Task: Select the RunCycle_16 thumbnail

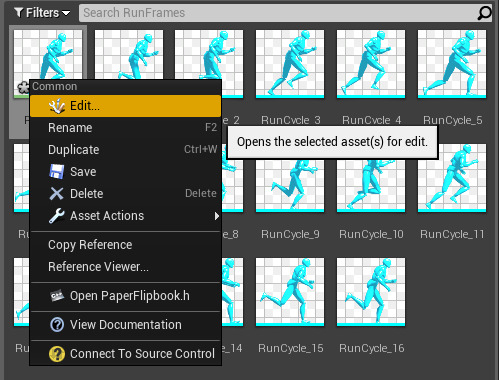Action: [371, 292]
